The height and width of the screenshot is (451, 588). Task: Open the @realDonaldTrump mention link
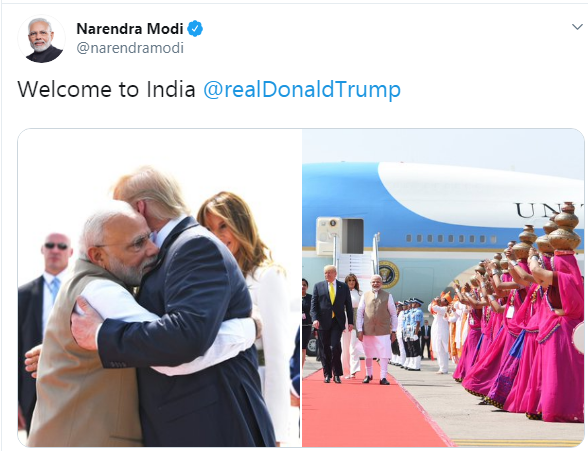[302, 89]
